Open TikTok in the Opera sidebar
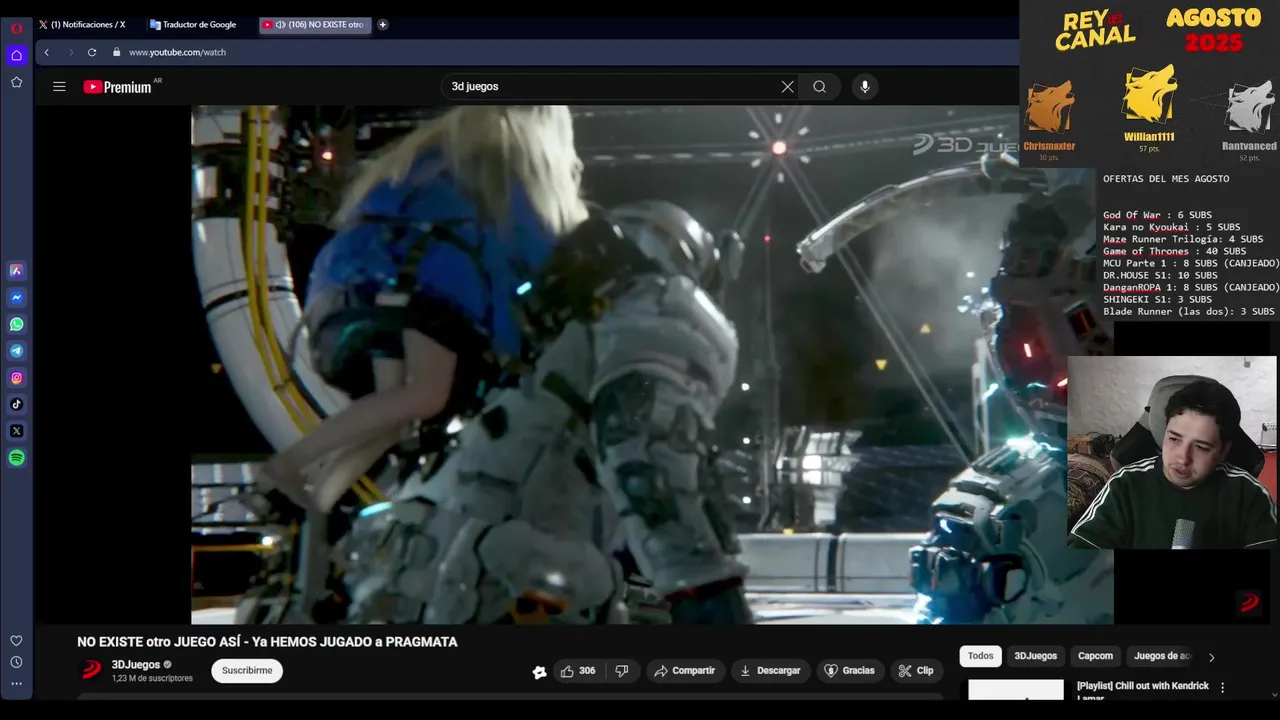 point(16,404)
